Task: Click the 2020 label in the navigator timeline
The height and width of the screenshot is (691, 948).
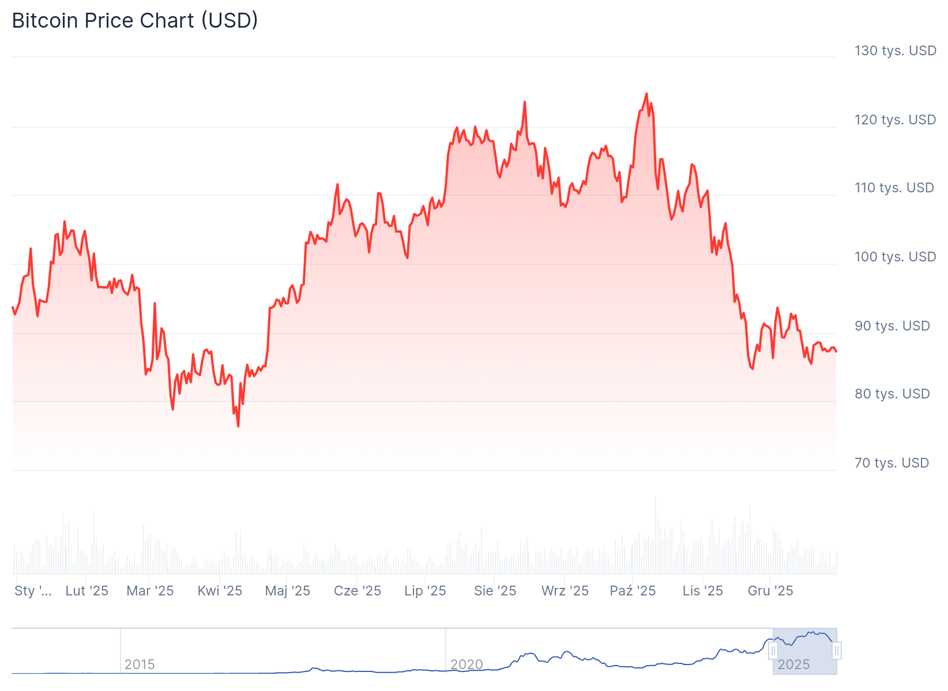Action: 466,664
